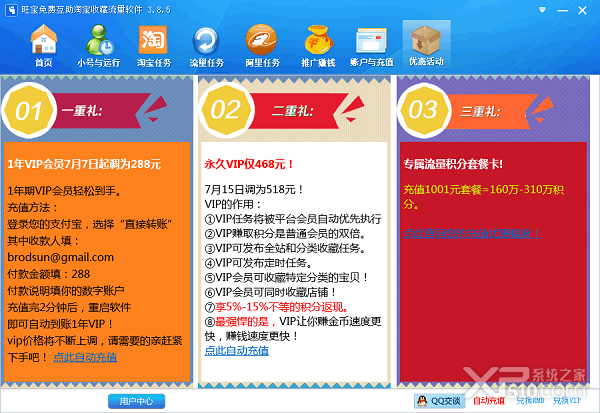Click line ④VIP可发布定时任务
Image resolution: width=600 pixels, height=413 pixels.
pyautogui.click(x=259, y=263)
